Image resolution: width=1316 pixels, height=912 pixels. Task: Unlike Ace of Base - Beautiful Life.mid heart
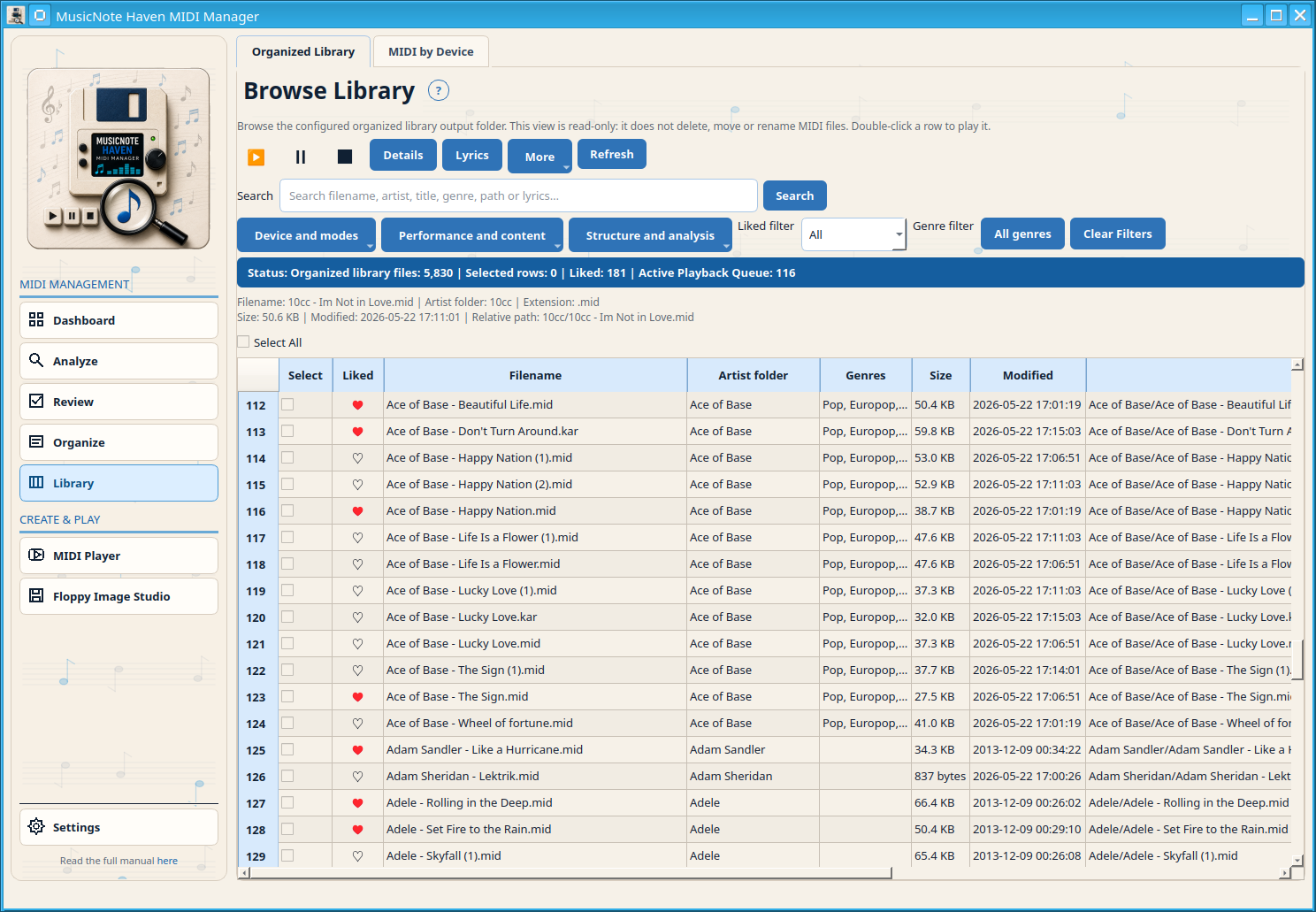pyautogui.click(x=358, y=405)
